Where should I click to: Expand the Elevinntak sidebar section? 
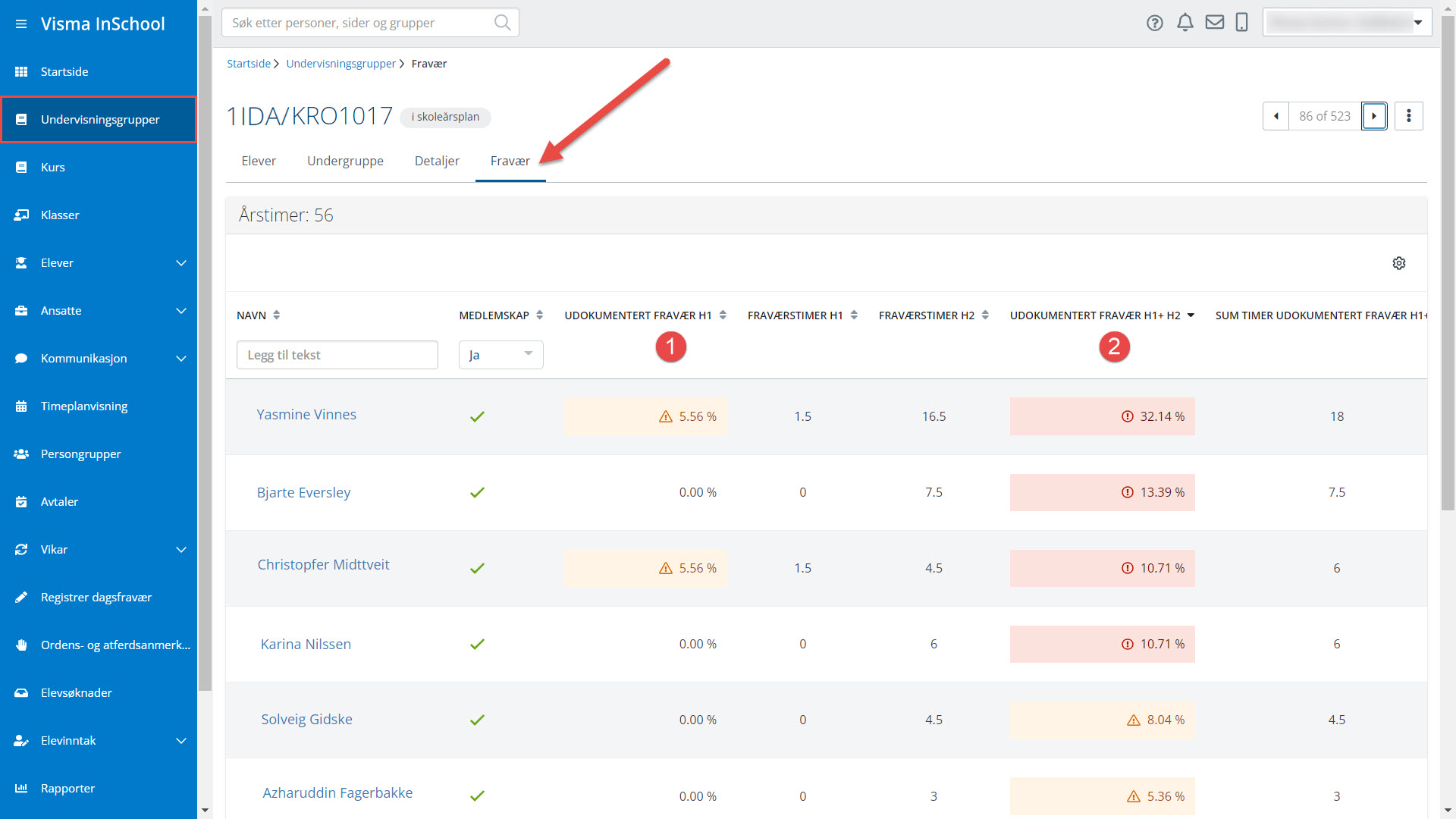(181, 741)
